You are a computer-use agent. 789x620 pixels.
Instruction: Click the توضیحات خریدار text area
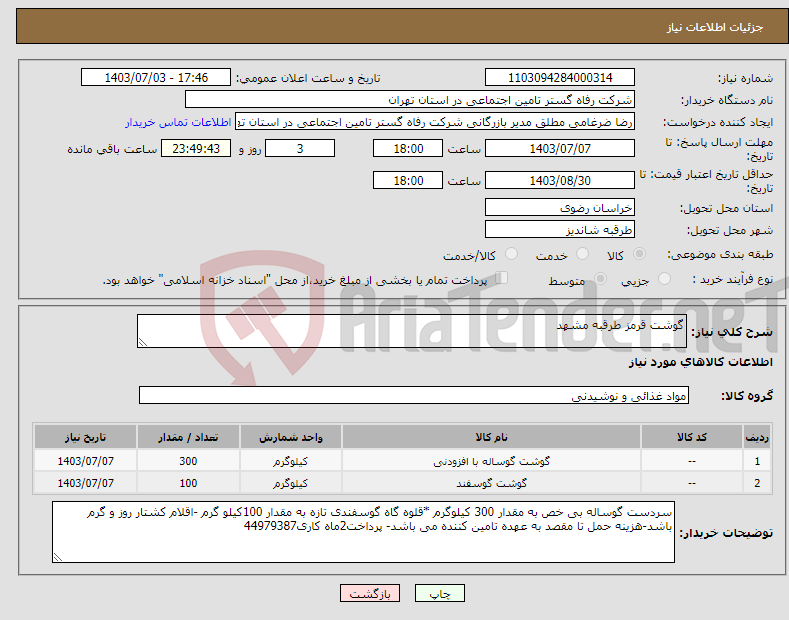click(363, 532)
